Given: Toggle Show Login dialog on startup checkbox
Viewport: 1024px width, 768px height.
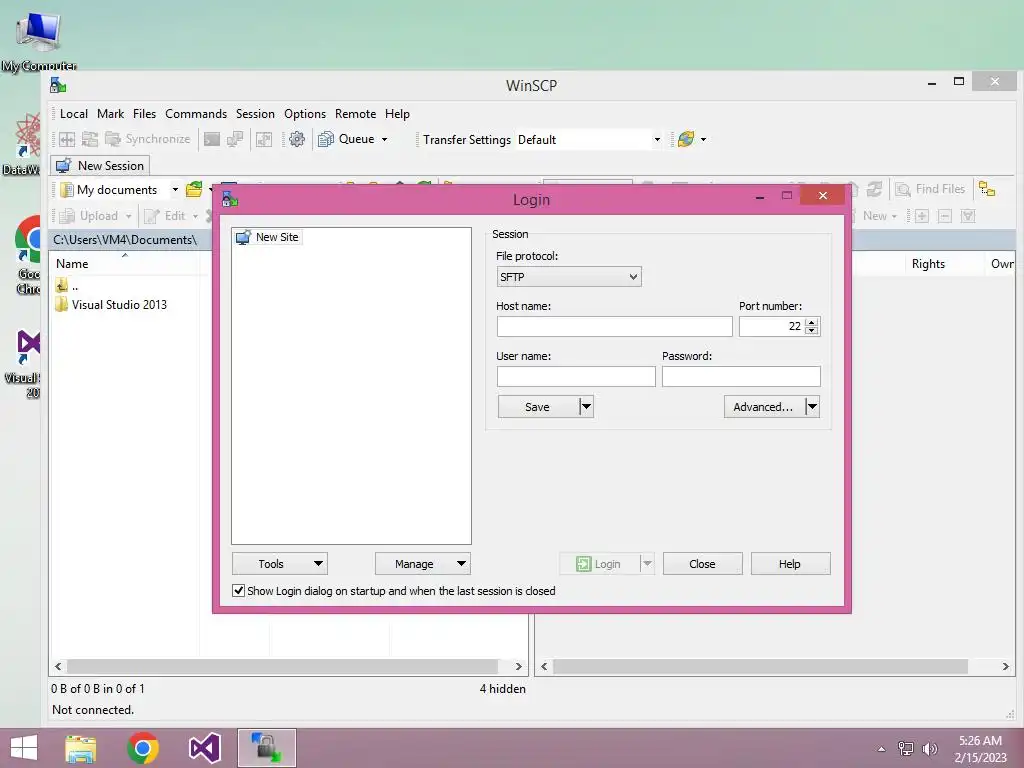Looking at the screenshot, I should click(238, 591).
